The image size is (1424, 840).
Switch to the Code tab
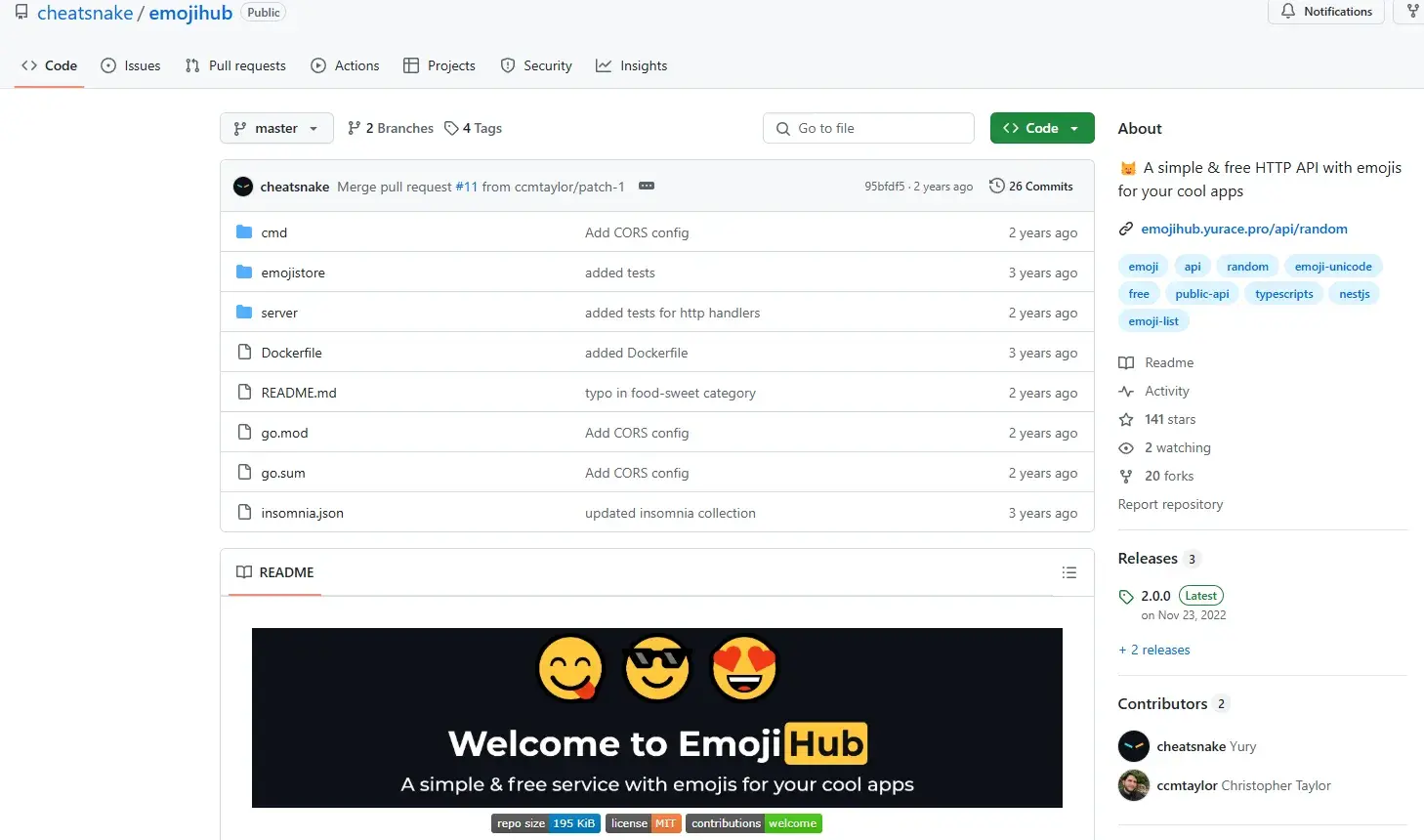tap(49, 65)
